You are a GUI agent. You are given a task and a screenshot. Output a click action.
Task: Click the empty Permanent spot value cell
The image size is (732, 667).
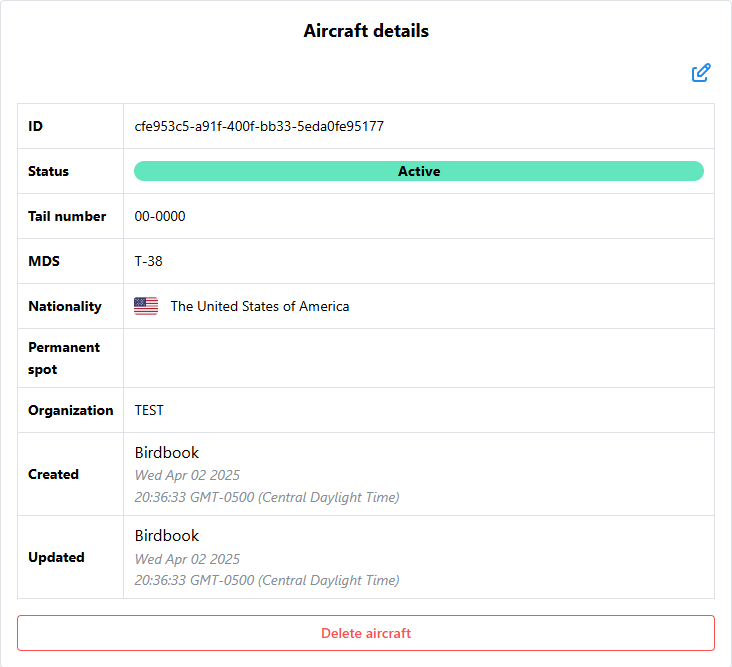click(x=418, y=358)
